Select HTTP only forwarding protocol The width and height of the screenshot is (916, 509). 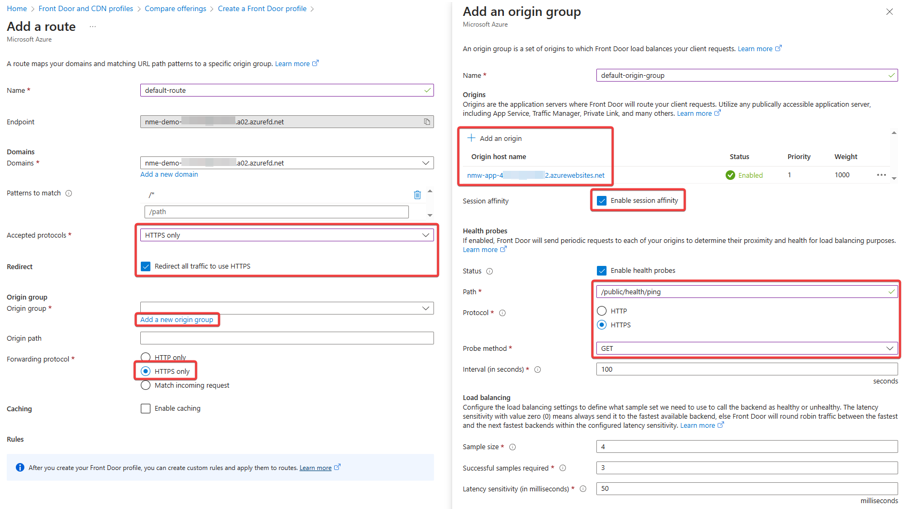click(145, 357)
